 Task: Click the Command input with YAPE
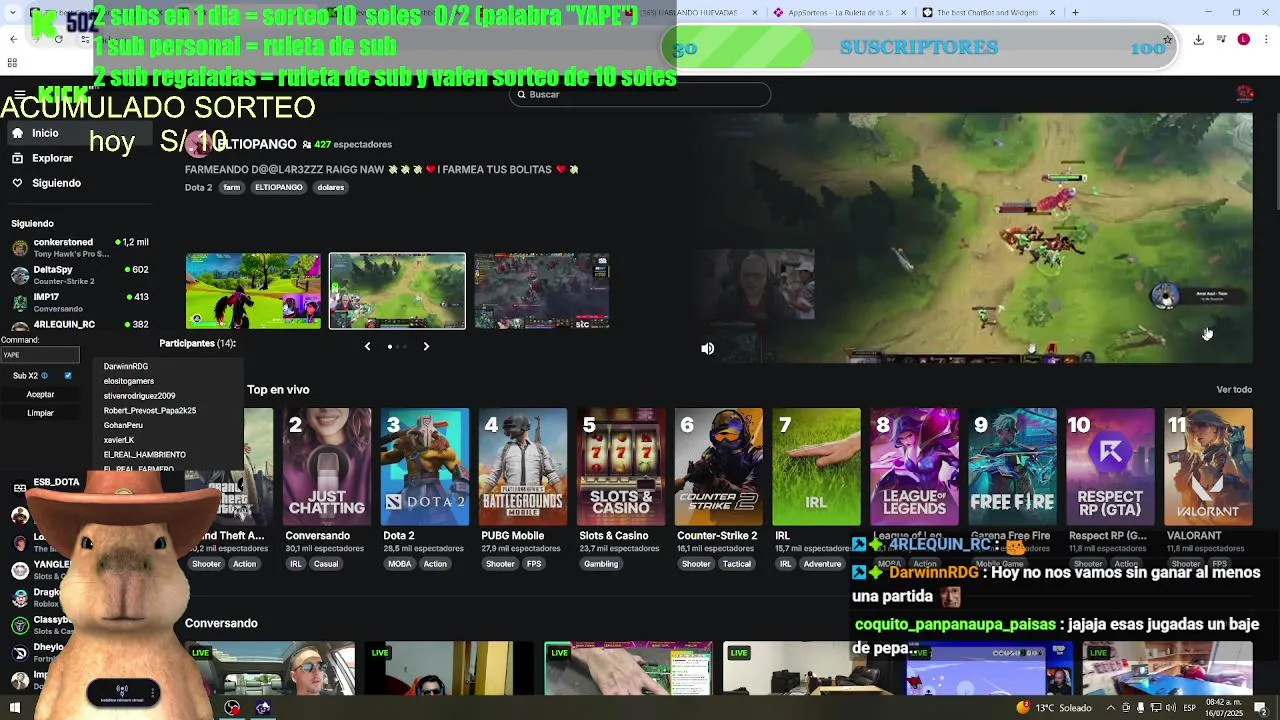pos(40,354)
